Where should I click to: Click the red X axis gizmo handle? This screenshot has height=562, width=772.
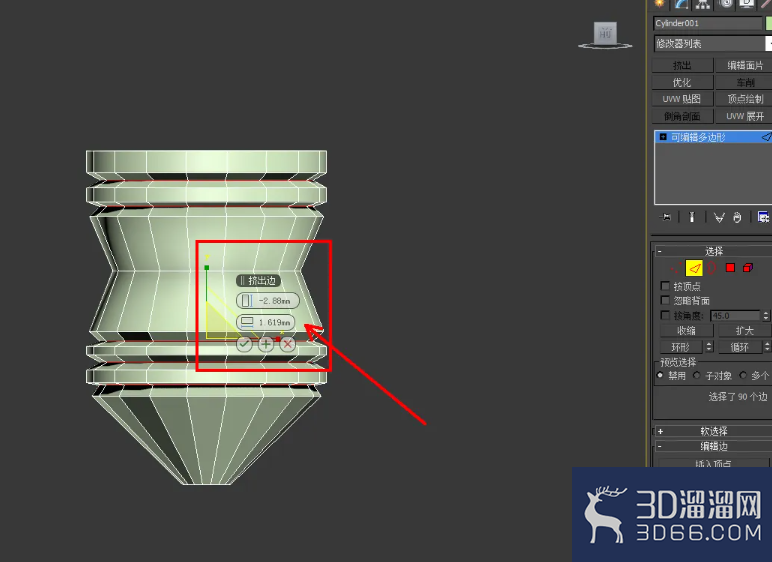[x=278, y=339]
